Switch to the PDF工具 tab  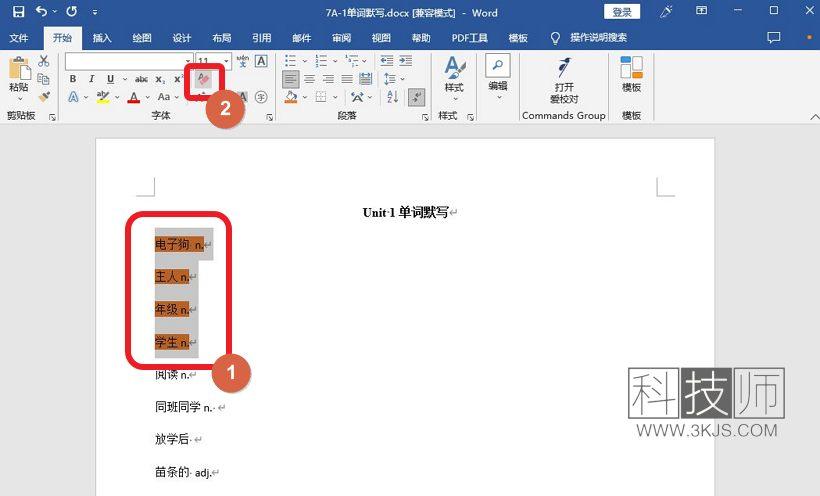(x=470, y=38)
